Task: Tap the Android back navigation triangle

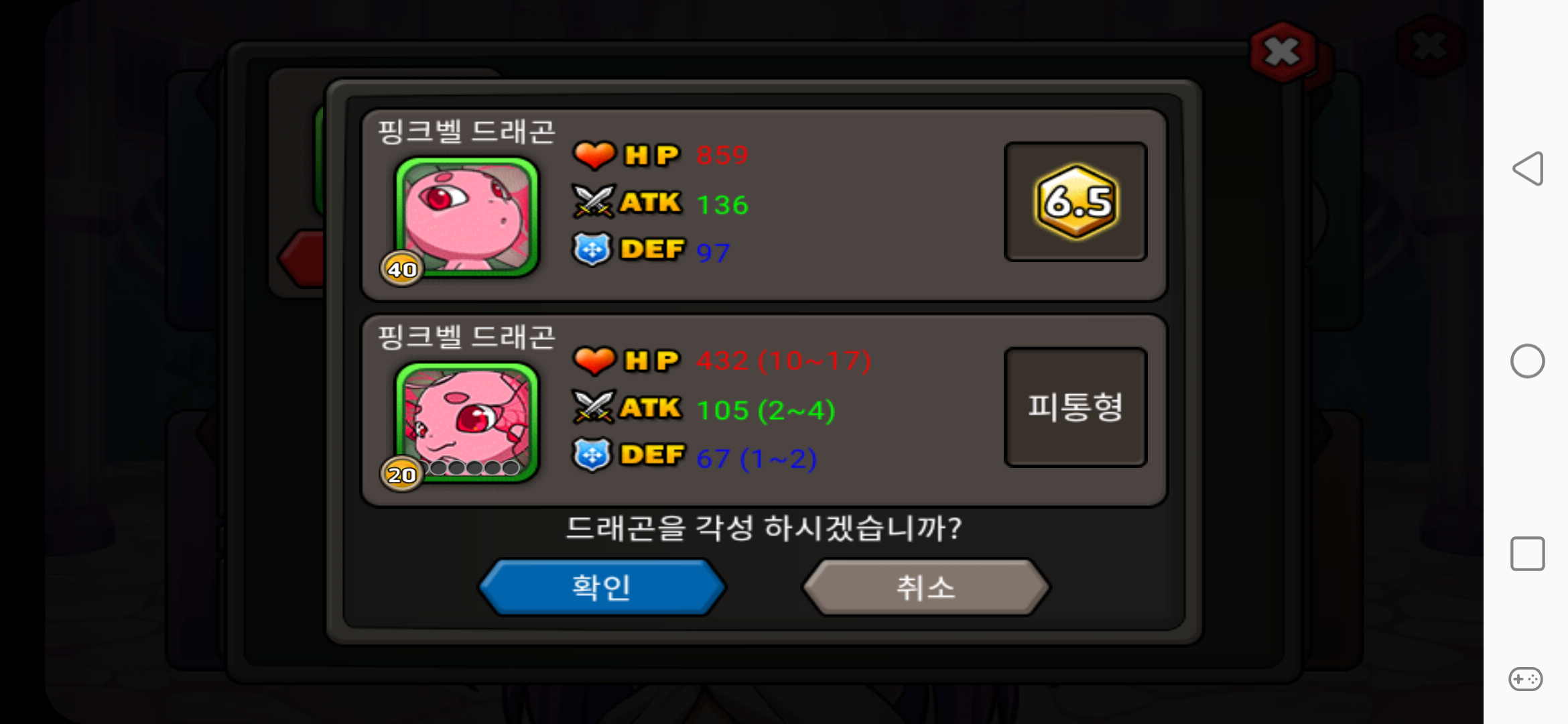Action: click(x=1528, y=168)
